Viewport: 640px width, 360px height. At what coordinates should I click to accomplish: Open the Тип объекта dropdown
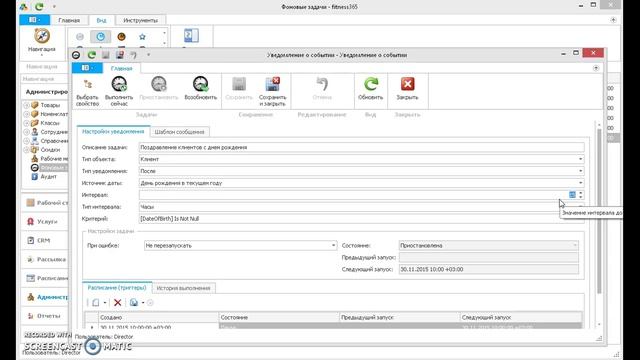(x=580, y=159)
